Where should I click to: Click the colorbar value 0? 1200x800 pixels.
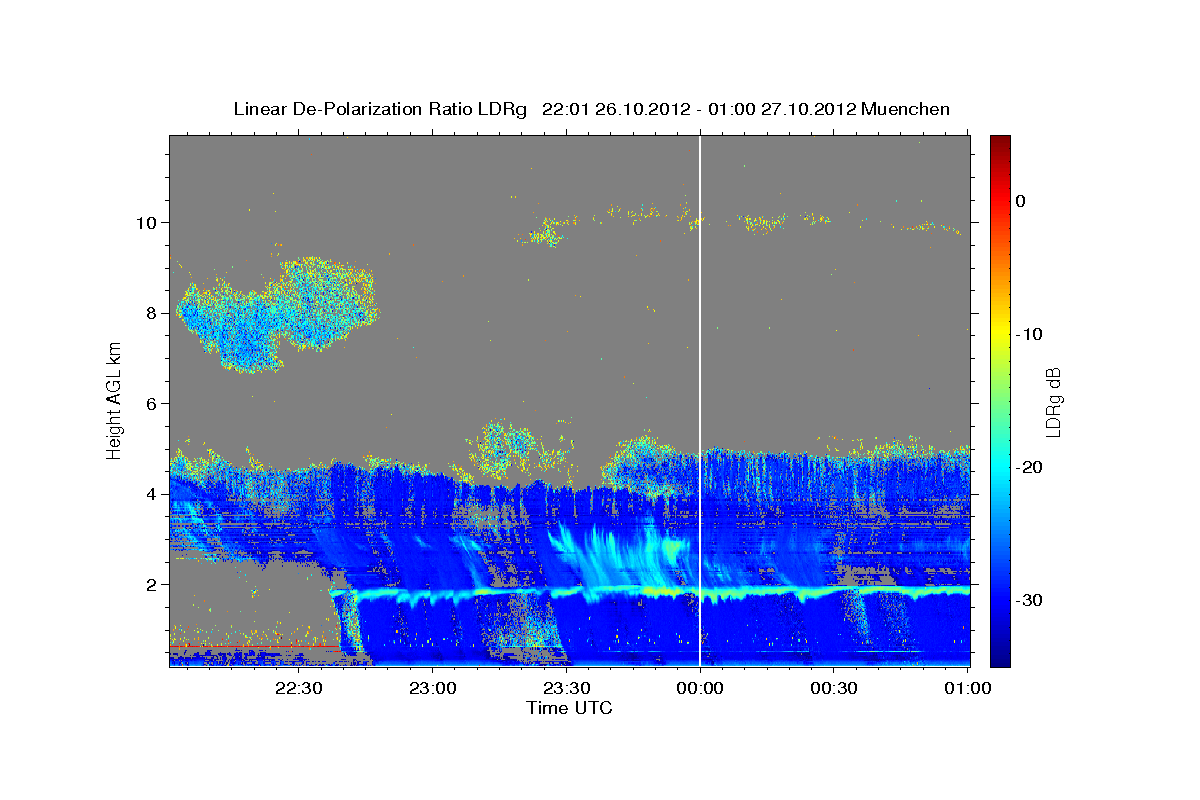click(x=1021, y=201)
